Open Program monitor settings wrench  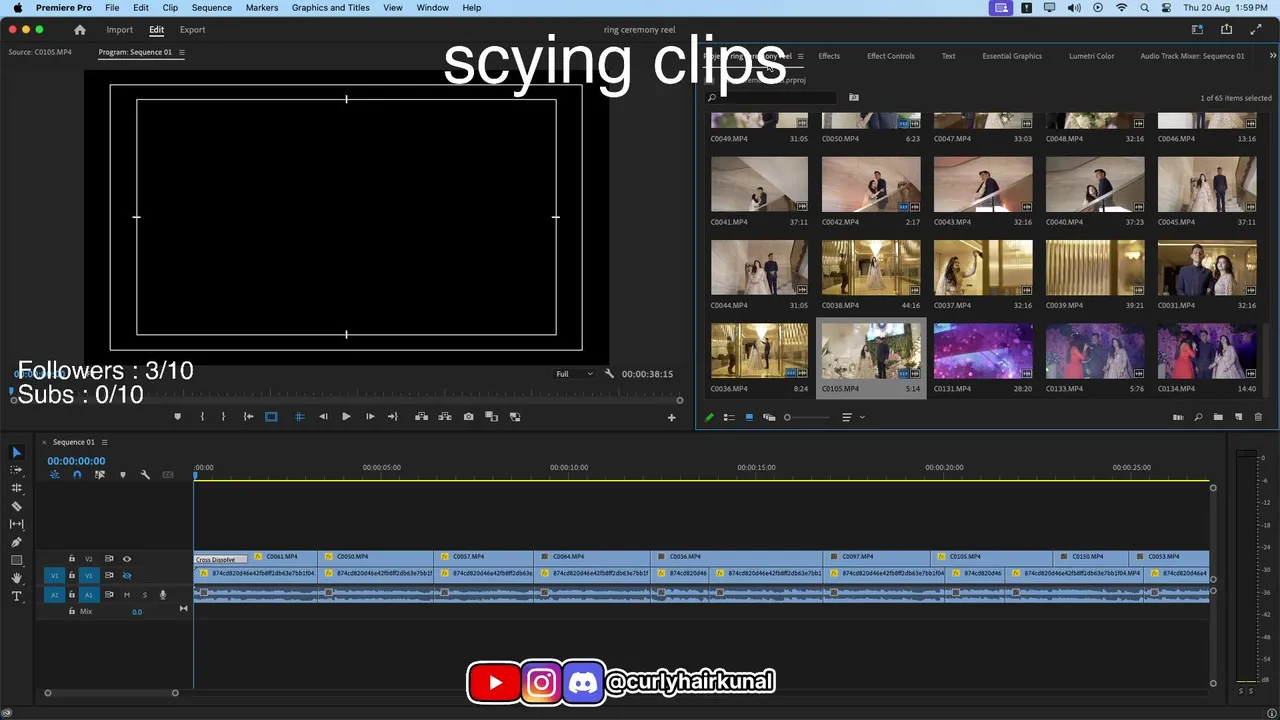609,374
